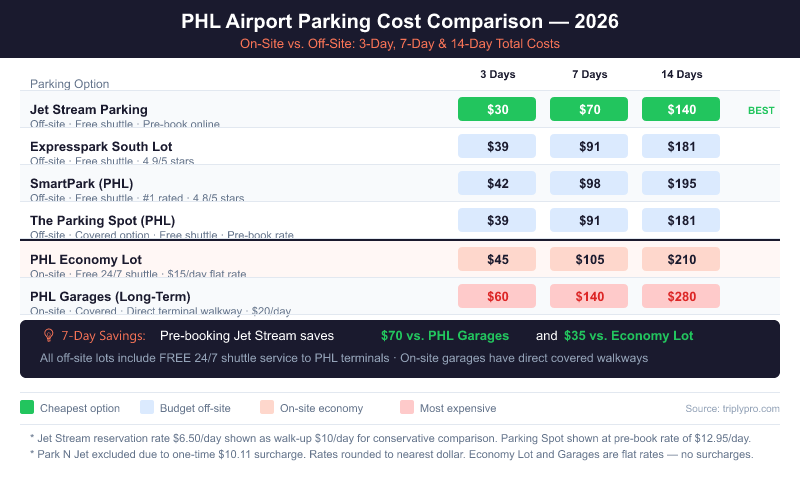Click SmartPark 14-day $195 price
This screenshot has width=800, height=500.
[681, 184]
